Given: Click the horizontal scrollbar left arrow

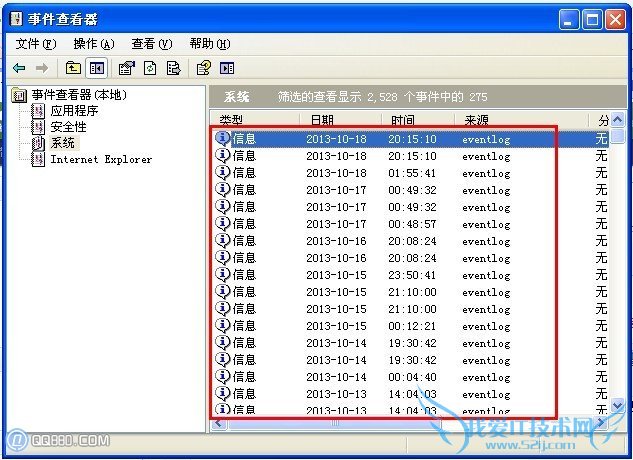Looking at the screenshot, I should coord(219,423).
